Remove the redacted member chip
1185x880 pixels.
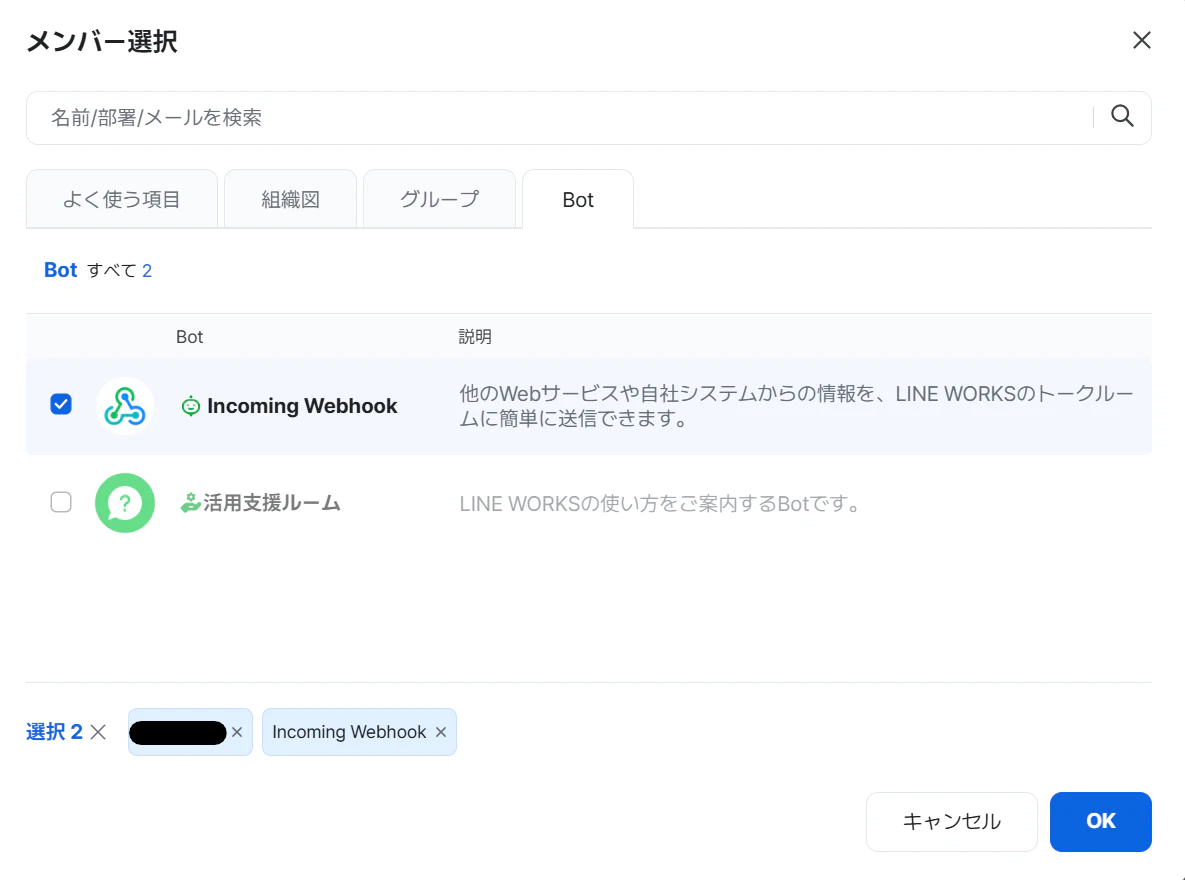[237, 732]
